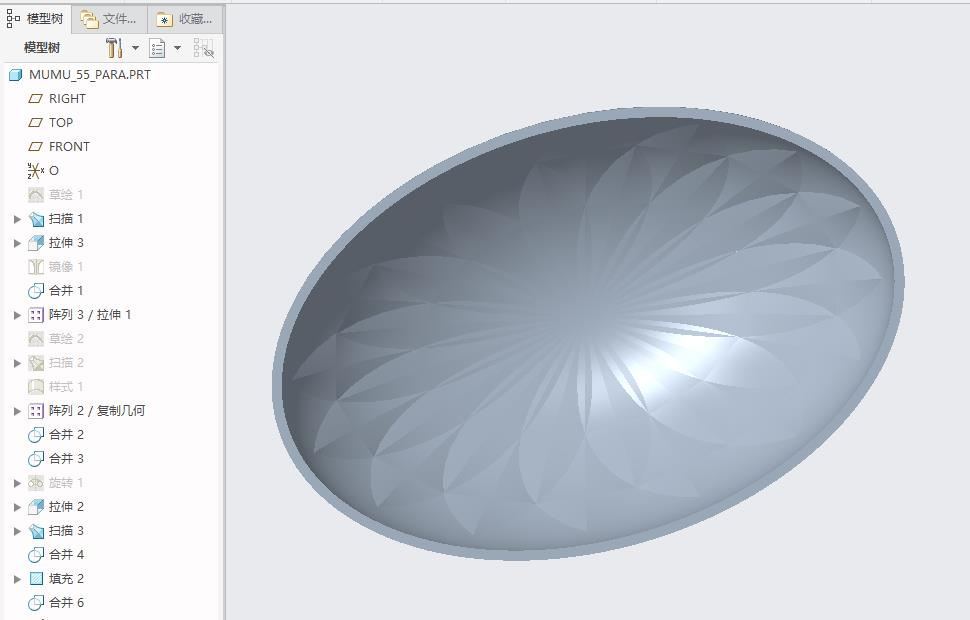
Task: Select the 合并 3 merge feature
Action: pyautogui.click(x=66, y=459)
